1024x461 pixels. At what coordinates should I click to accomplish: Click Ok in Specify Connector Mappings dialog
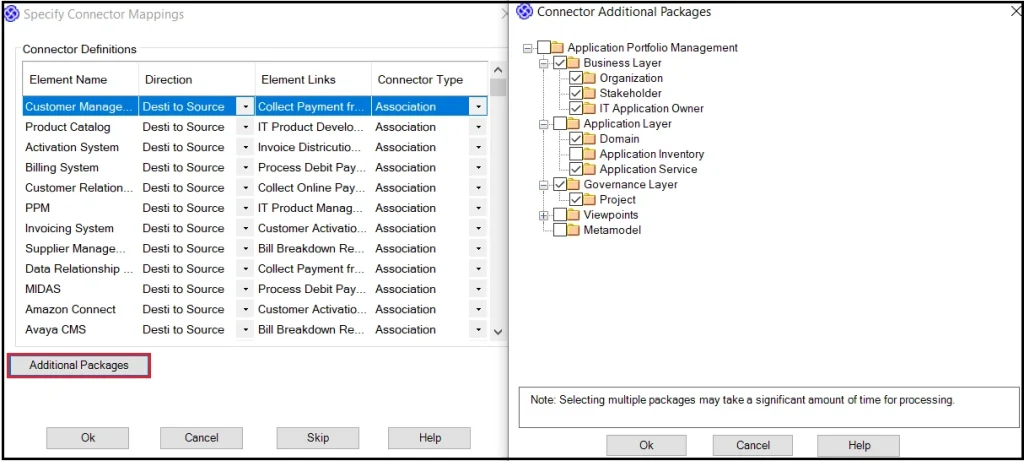tap(88, 437)
